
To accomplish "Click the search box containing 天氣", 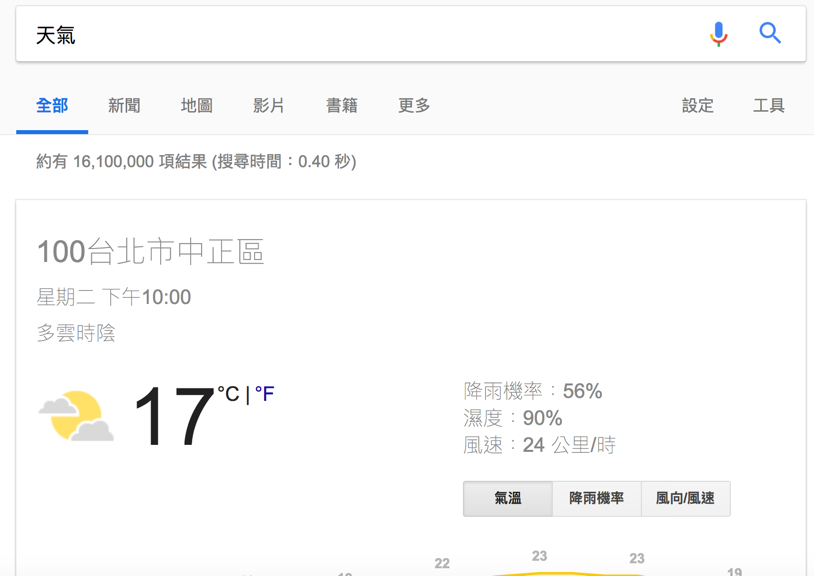I will (360, 35).
